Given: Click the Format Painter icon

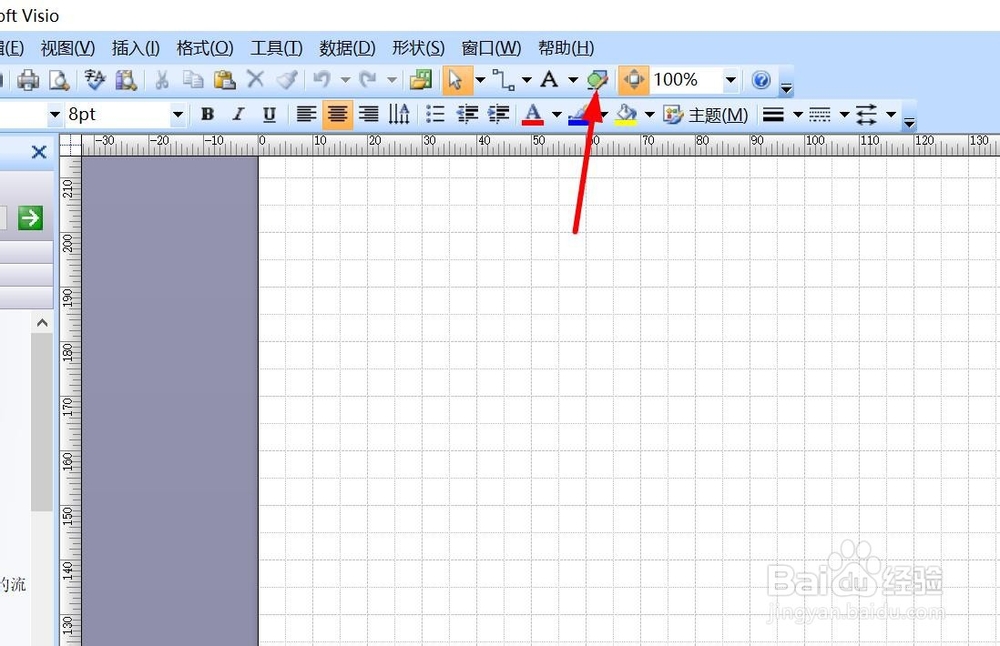Looking at the screenshot, I should pyautogui.click(x=288, y=80).
